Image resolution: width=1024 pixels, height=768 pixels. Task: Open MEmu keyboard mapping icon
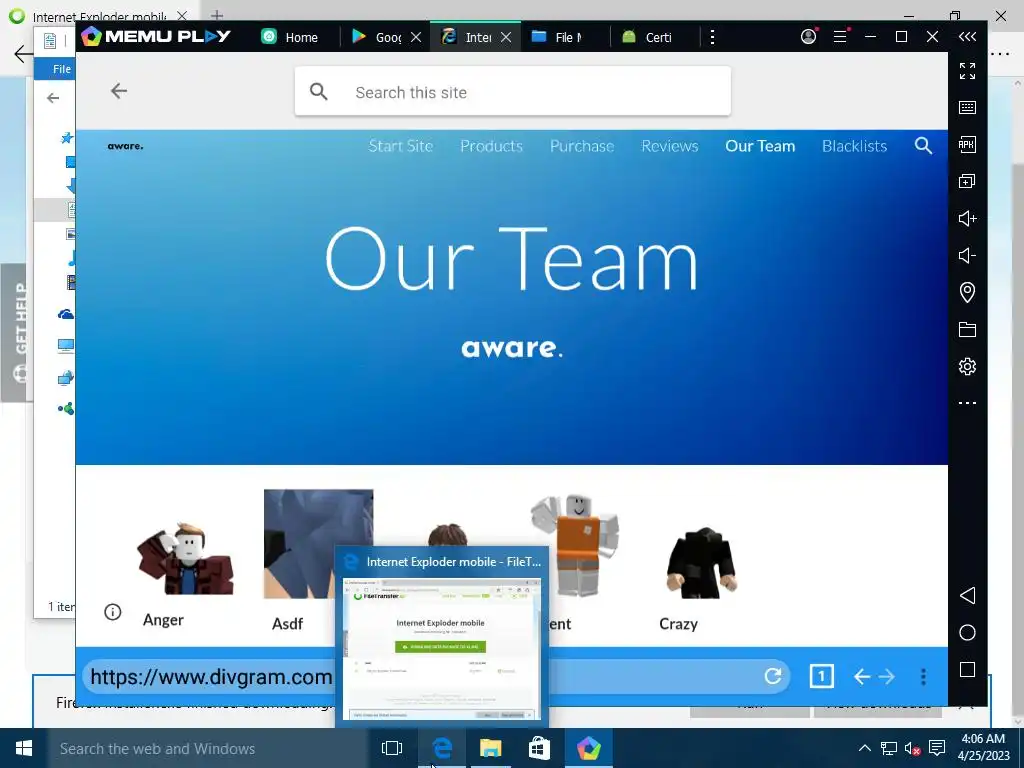pos(967,108)
